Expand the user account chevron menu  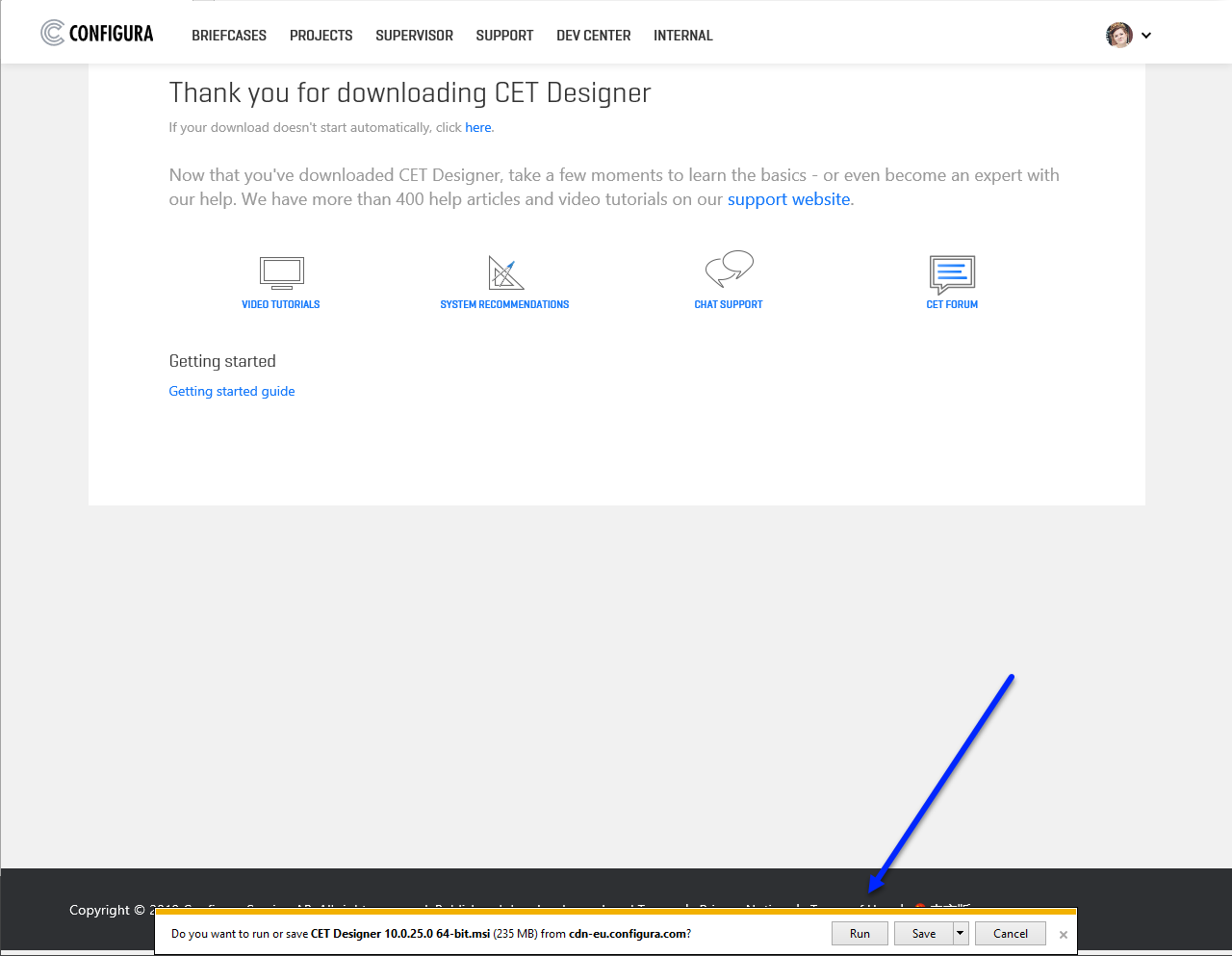pyautogui.click(x=1146, y=36)
